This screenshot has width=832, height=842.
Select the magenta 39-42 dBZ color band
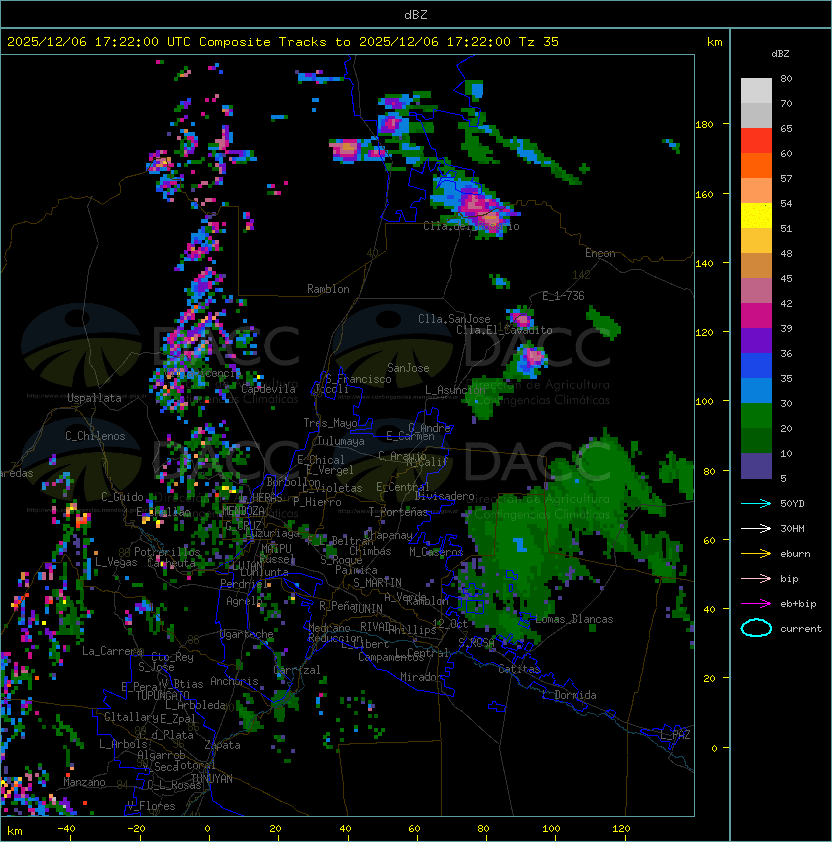point(756,316)
